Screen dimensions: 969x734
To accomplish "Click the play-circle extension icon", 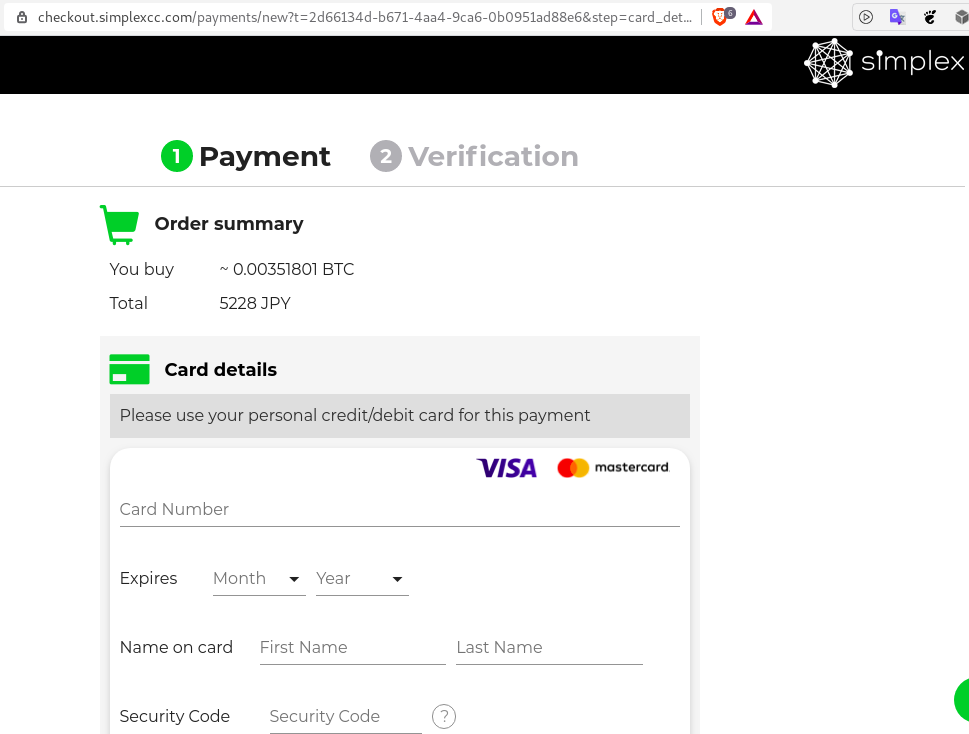I will click(866, 17).
